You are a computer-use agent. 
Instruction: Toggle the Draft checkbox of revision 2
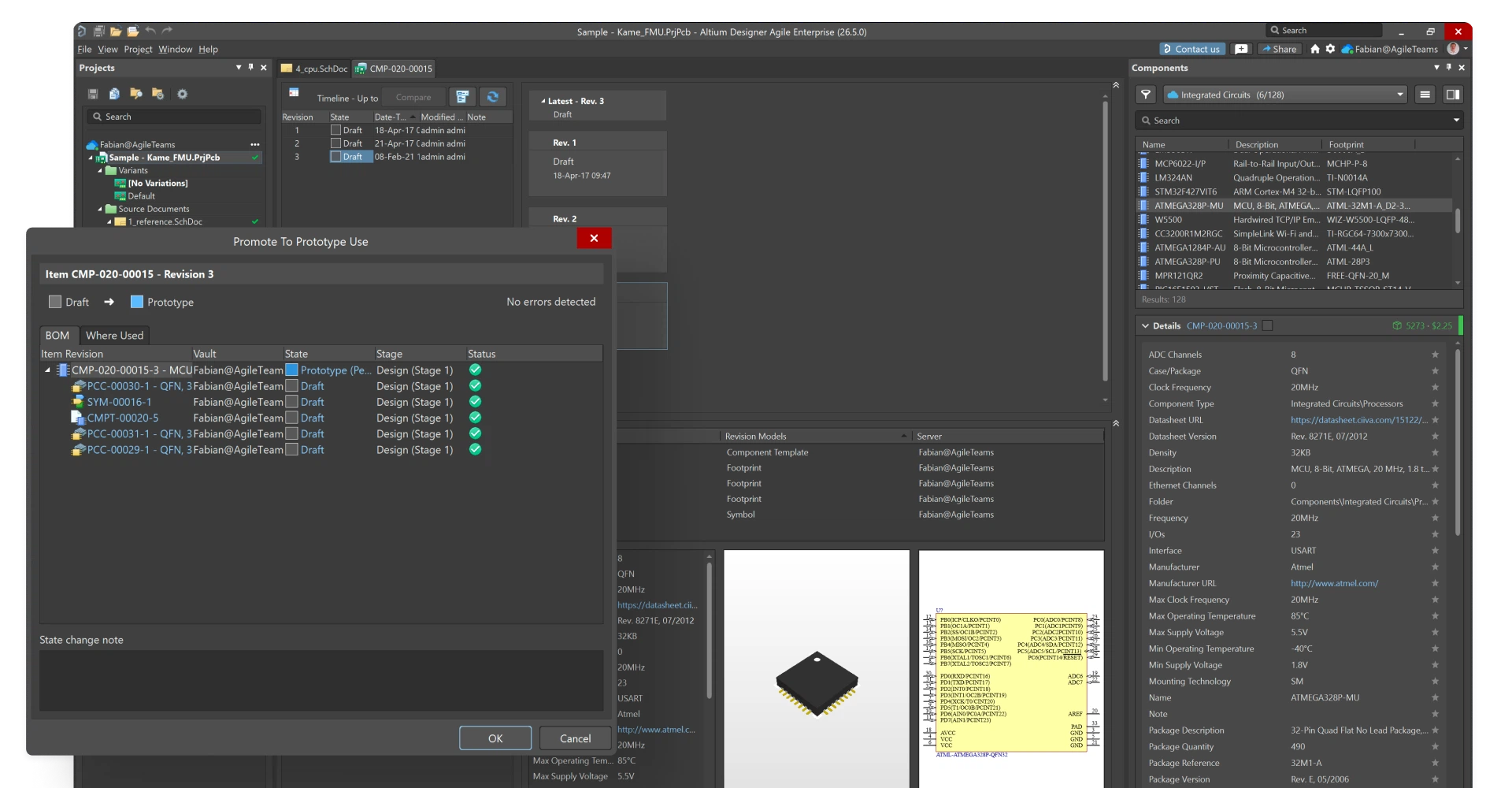336,143
